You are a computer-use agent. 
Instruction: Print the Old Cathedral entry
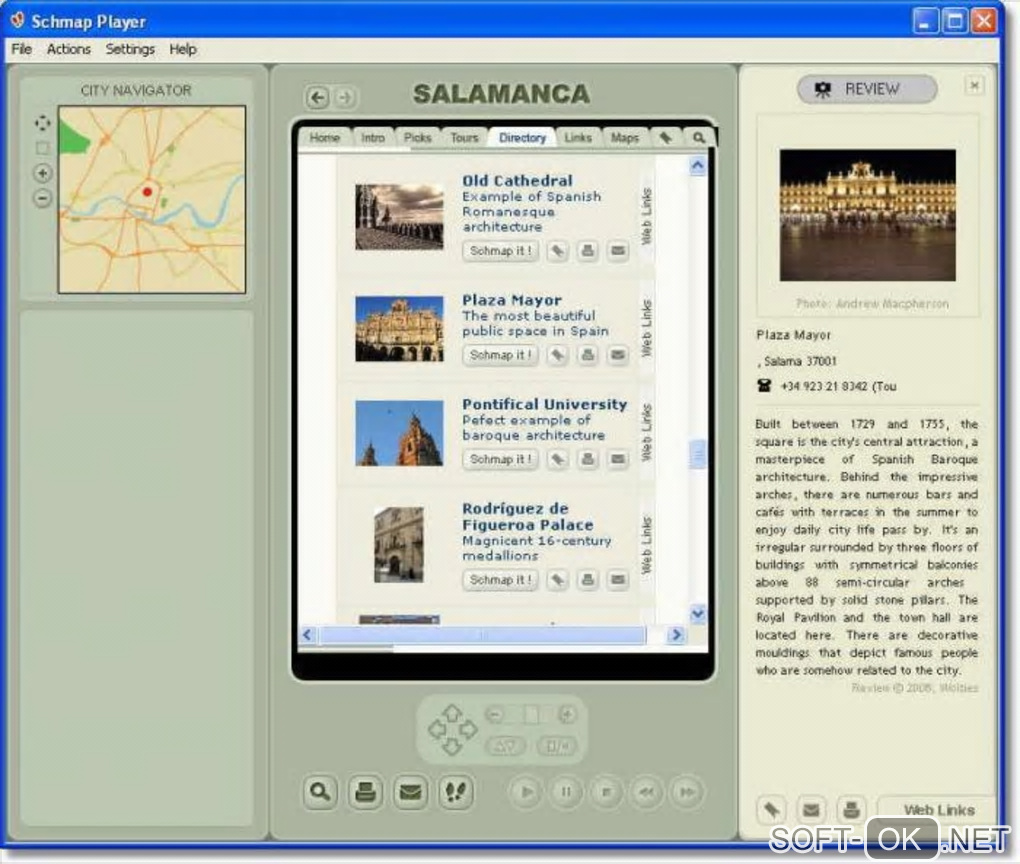[588, 251]
